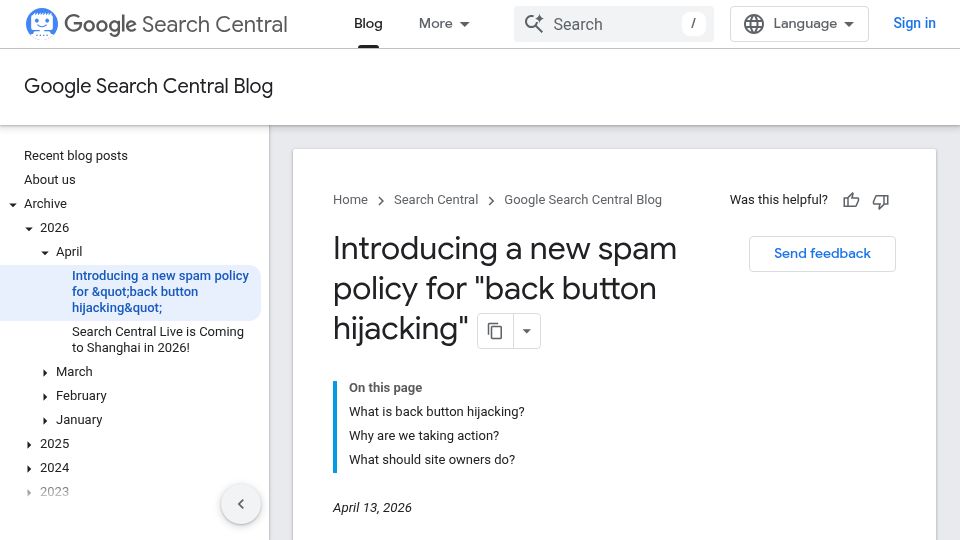The height and width of the screenshot is (540, 960).
Task: Click the Search input field
Action: 613,24
